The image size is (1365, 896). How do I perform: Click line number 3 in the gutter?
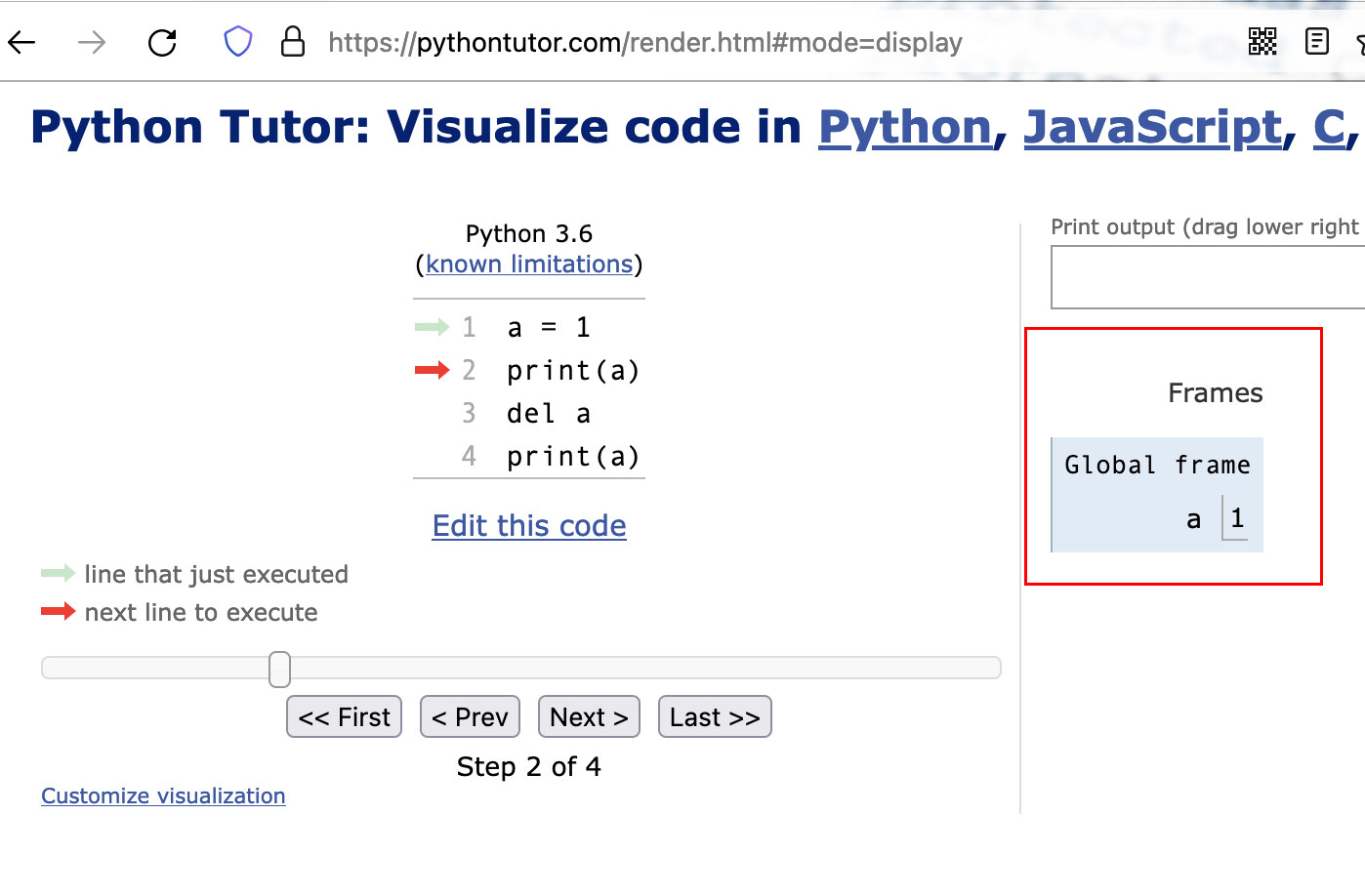(x=469, y=413)
